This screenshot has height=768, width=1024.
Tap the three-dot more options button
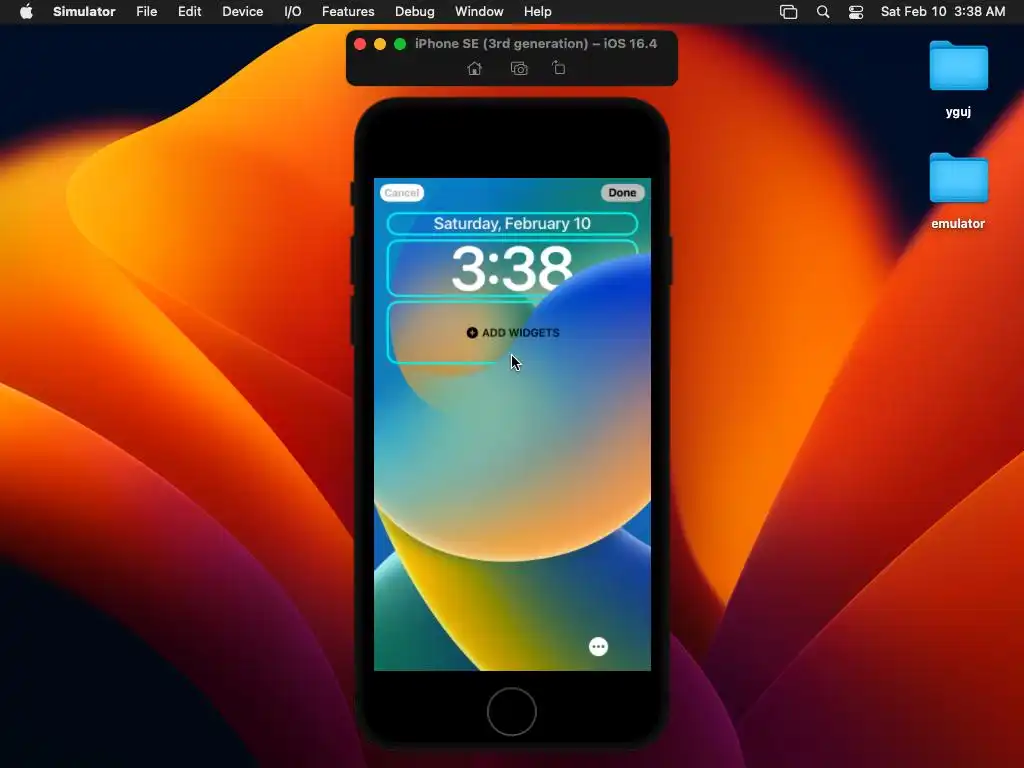598,647
